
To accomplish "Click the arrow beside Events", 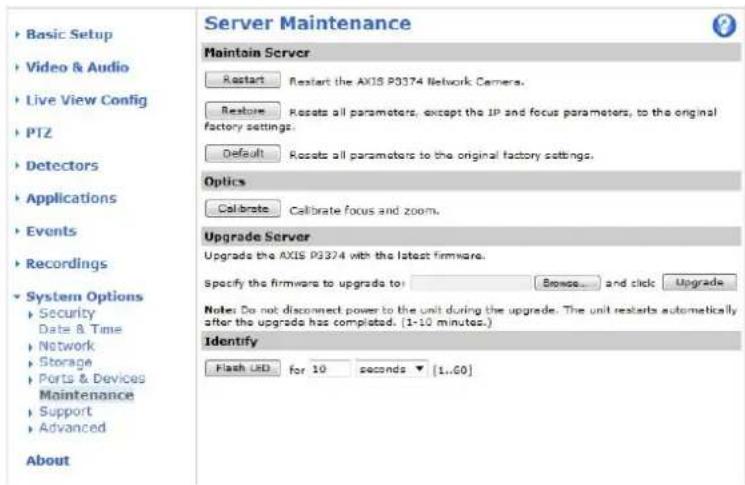I will (18, 231).
